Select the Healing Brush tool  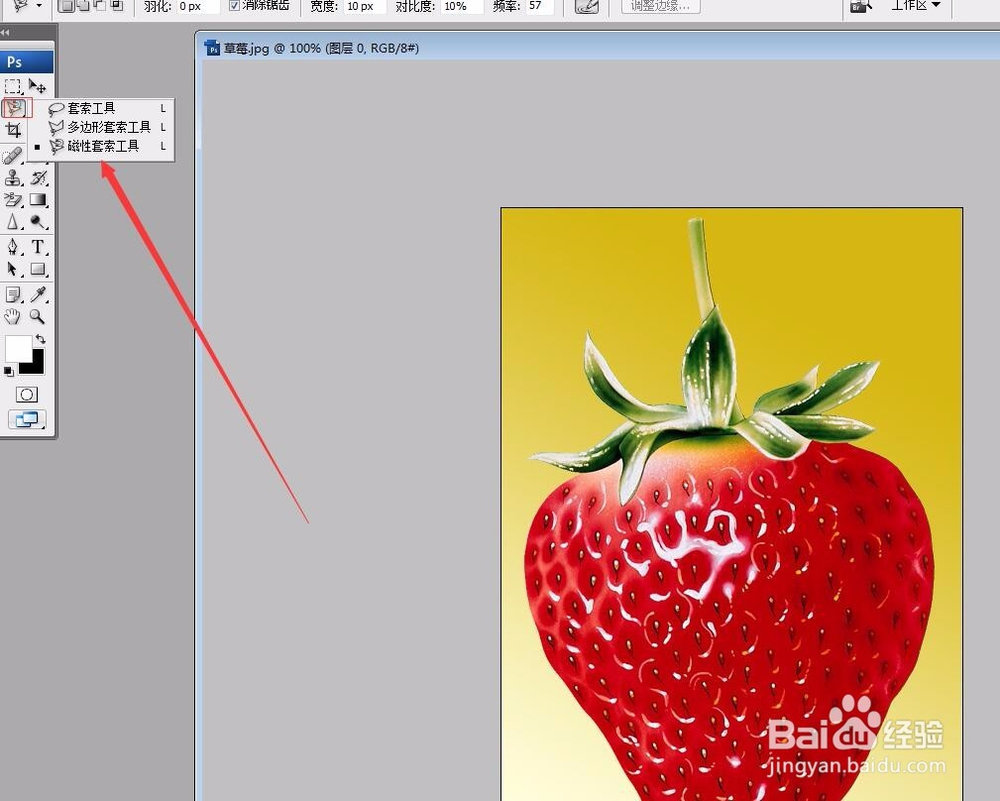click(13, 156)
